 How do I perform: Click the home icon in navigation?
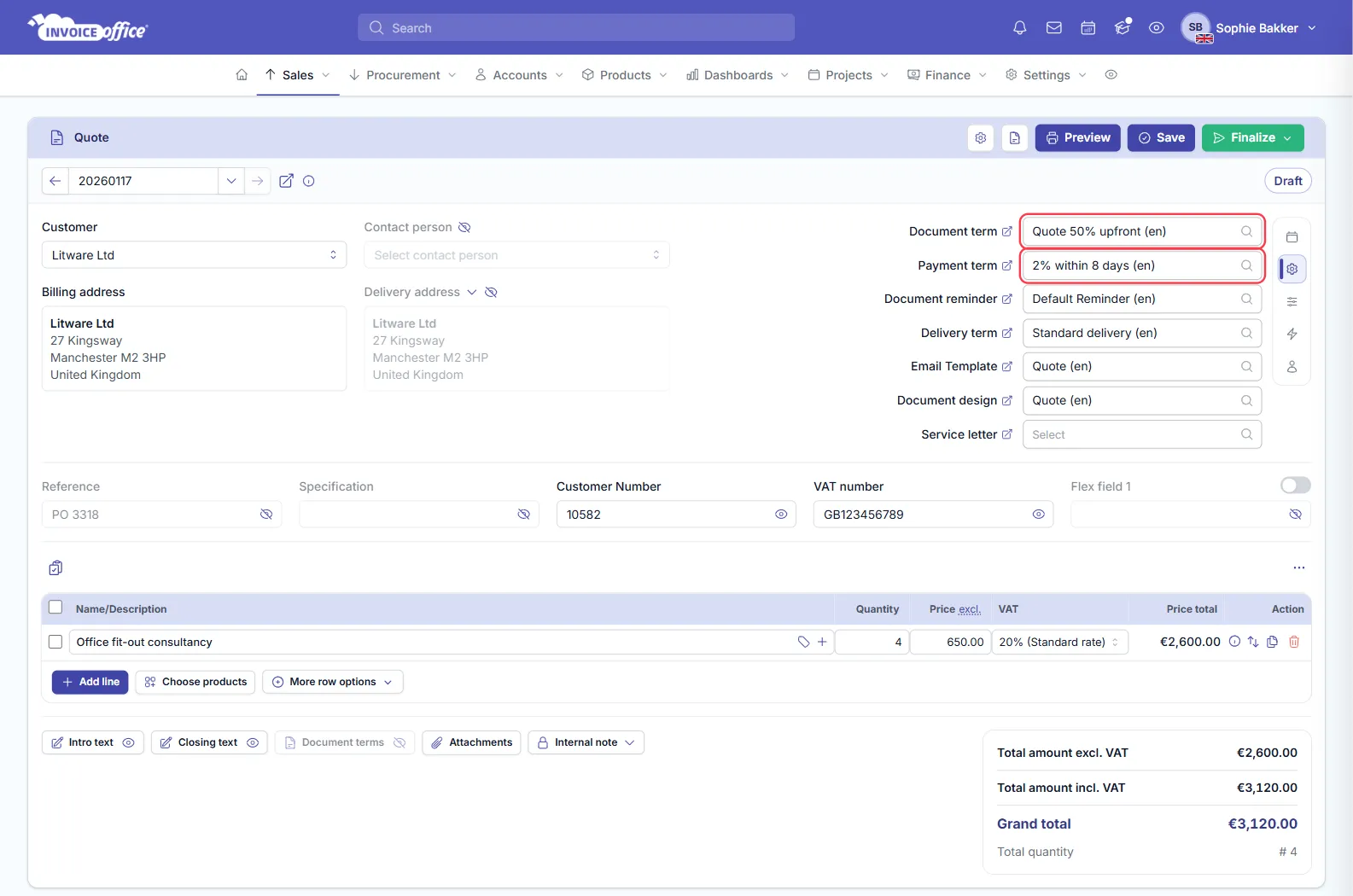click(242, 75)
